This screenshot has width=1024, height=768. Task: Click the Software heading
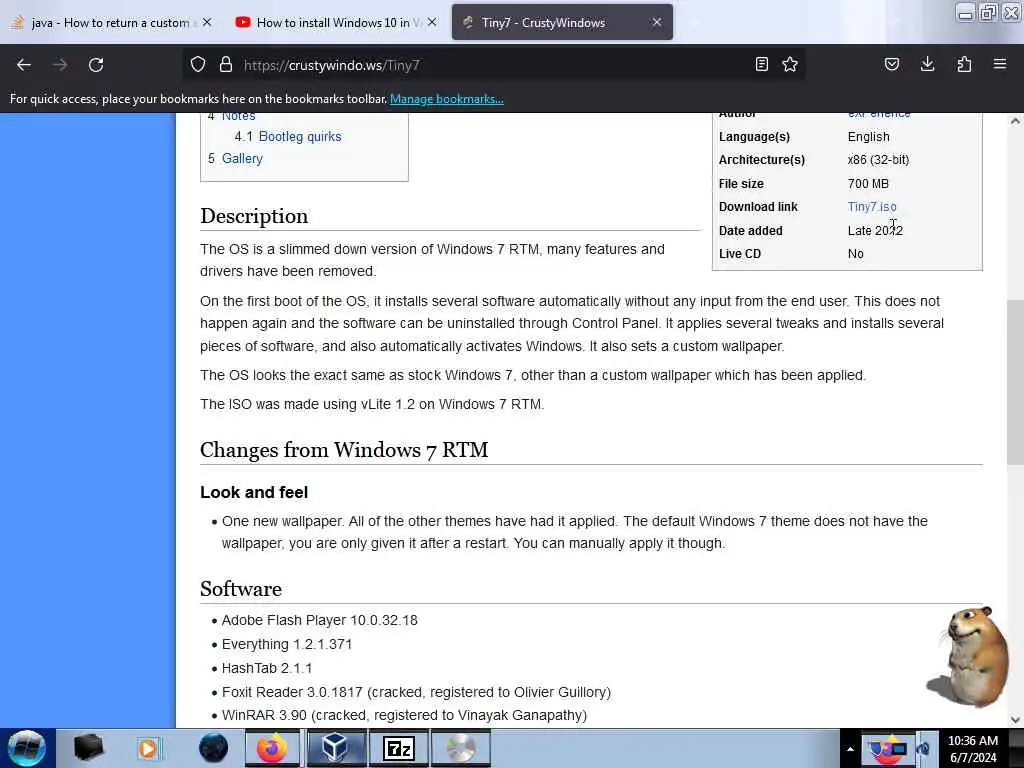[241, 589]
